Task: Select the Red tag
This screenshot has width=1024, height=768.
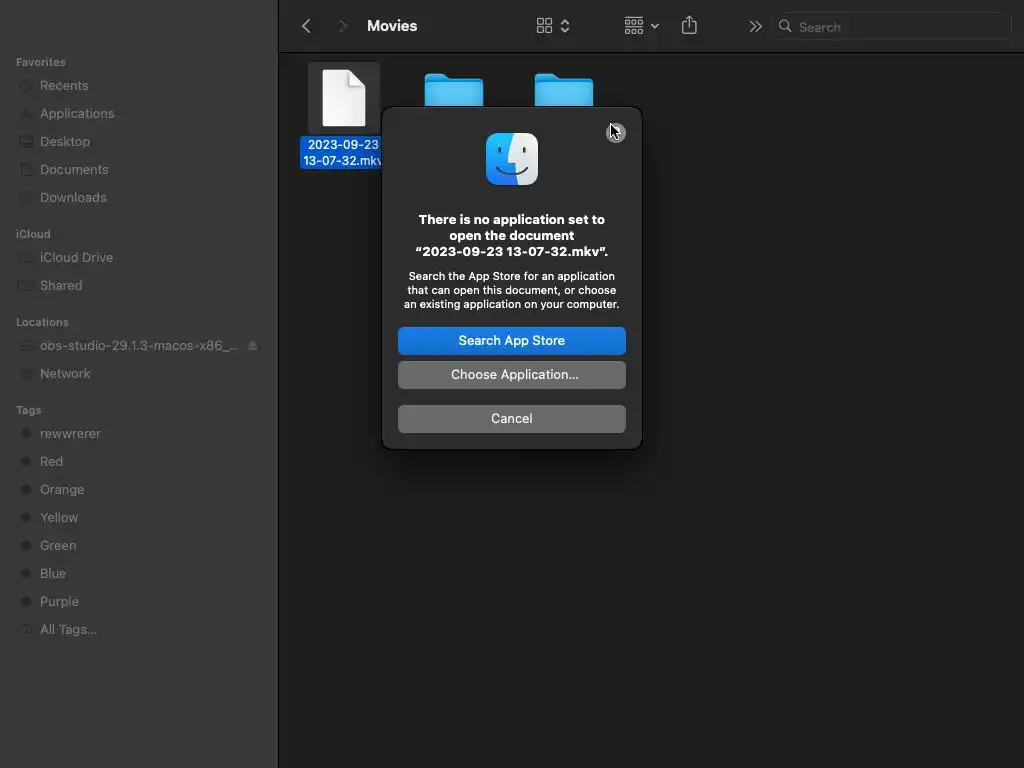Action: [x=51, y=462]
